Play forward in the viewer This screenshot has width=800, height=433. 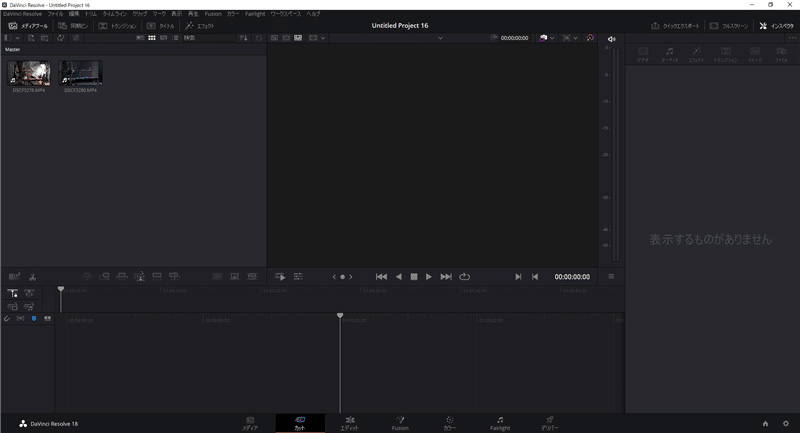[429, 276]
